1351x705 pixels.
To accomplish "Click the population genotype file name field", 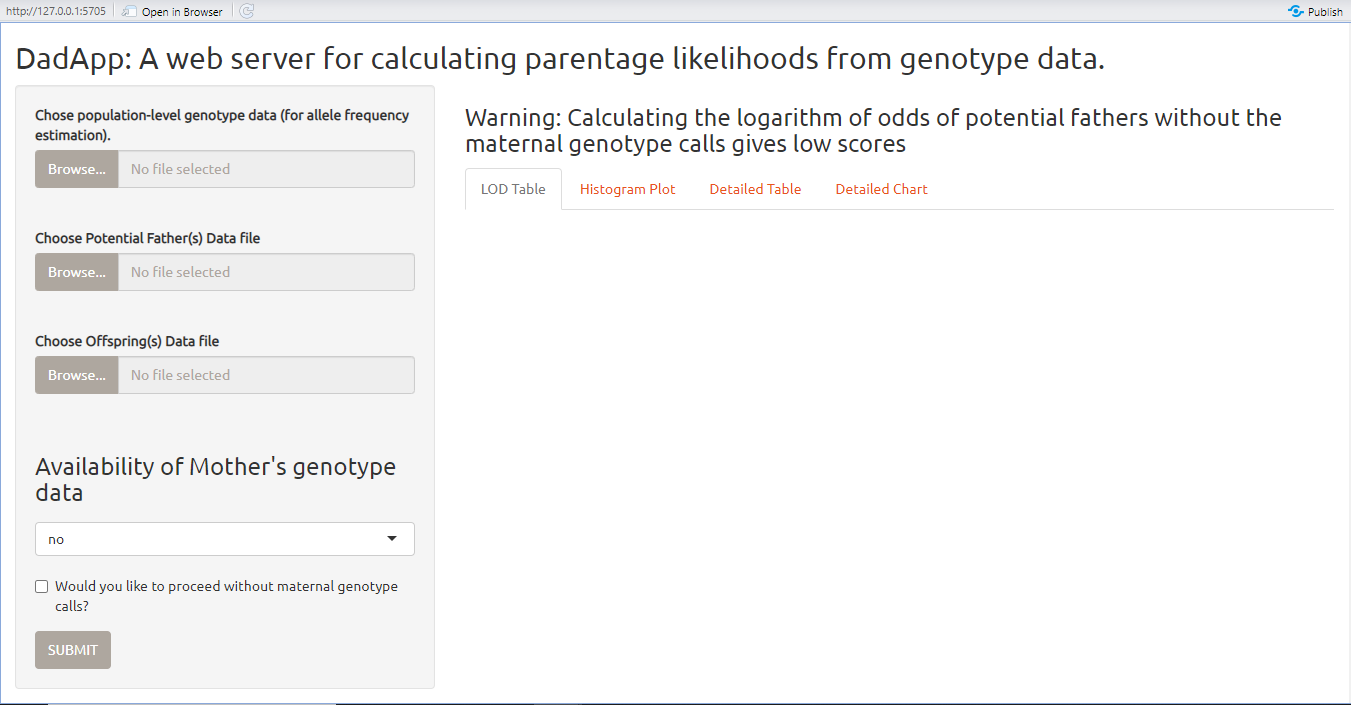I will (x=266, y=169).
